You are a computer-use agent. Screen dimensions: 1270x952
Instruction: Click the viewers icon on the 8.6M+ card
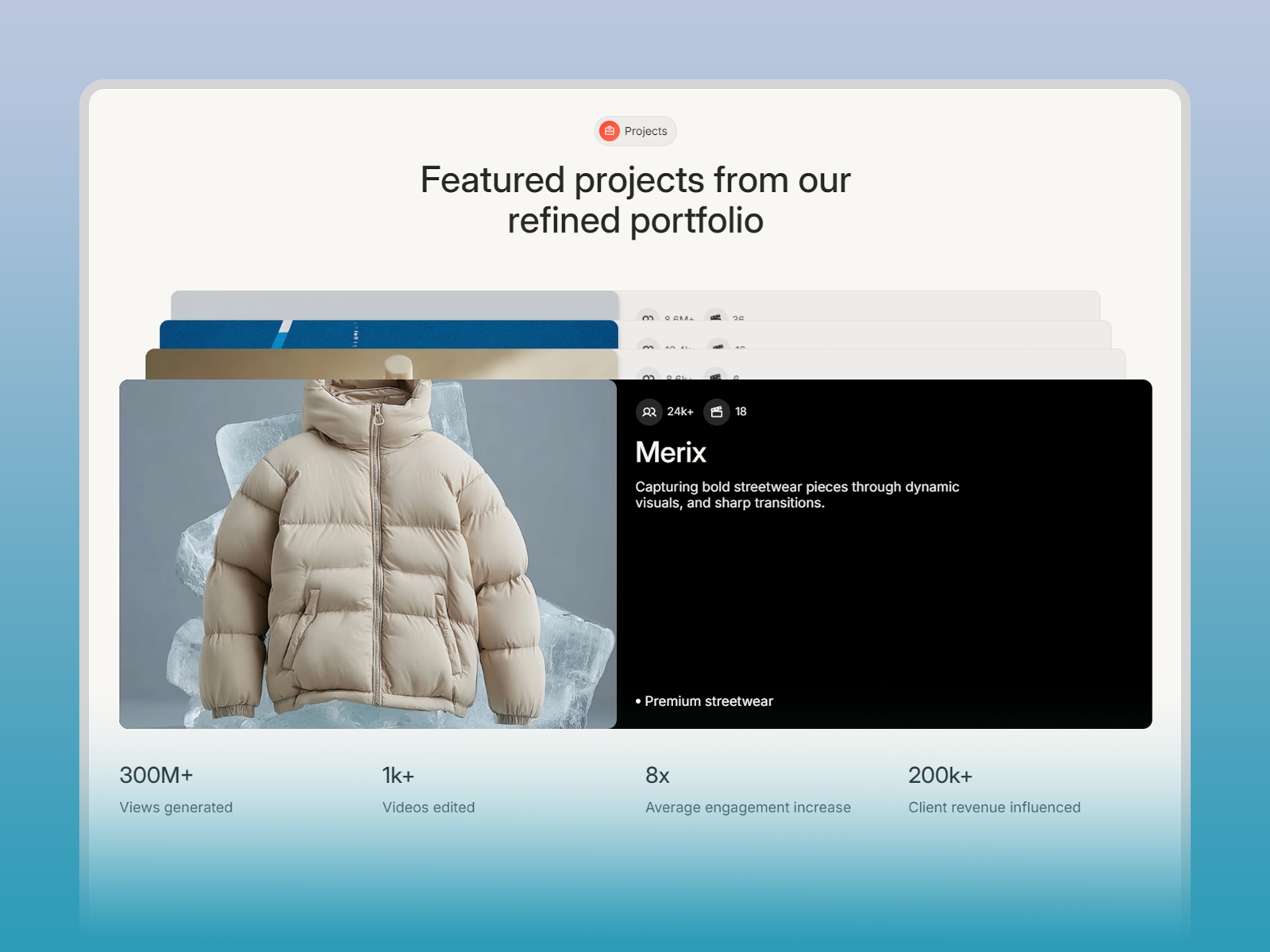[648, 317]
